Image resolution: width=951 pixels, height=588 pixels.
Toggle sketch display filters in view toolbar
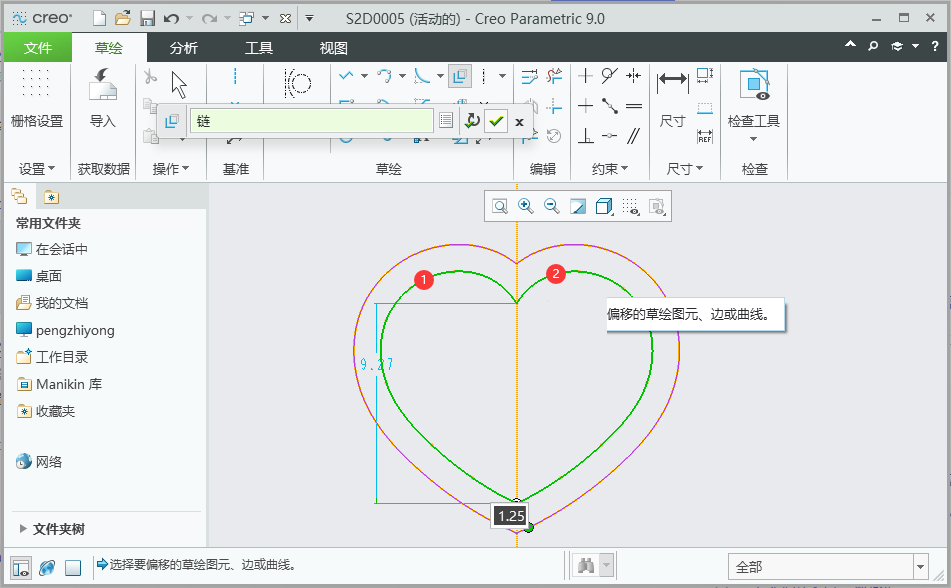click(x=631, y=206)
